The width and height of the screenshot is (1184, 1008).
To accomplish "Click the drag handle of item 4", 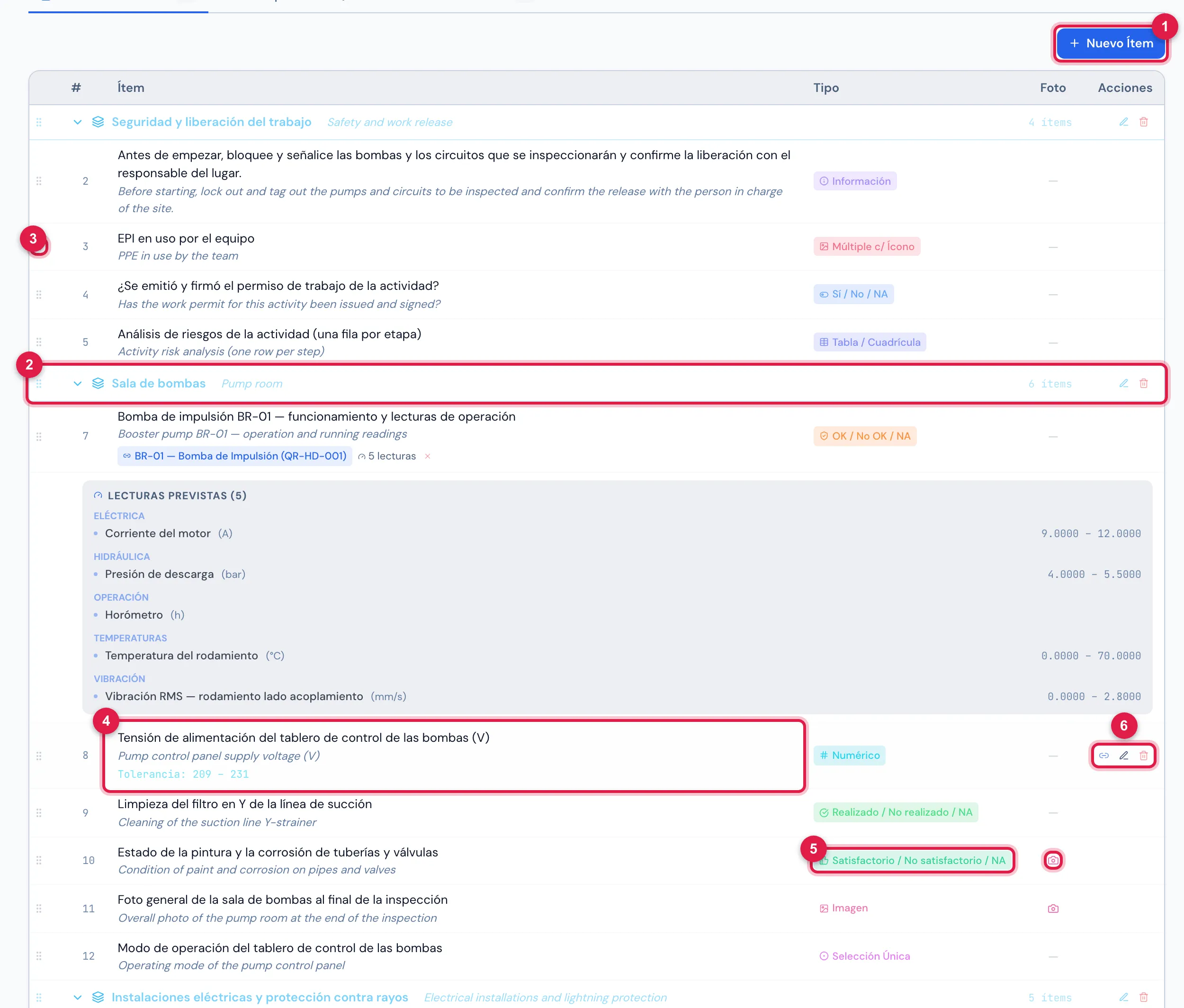I will 39,294.
